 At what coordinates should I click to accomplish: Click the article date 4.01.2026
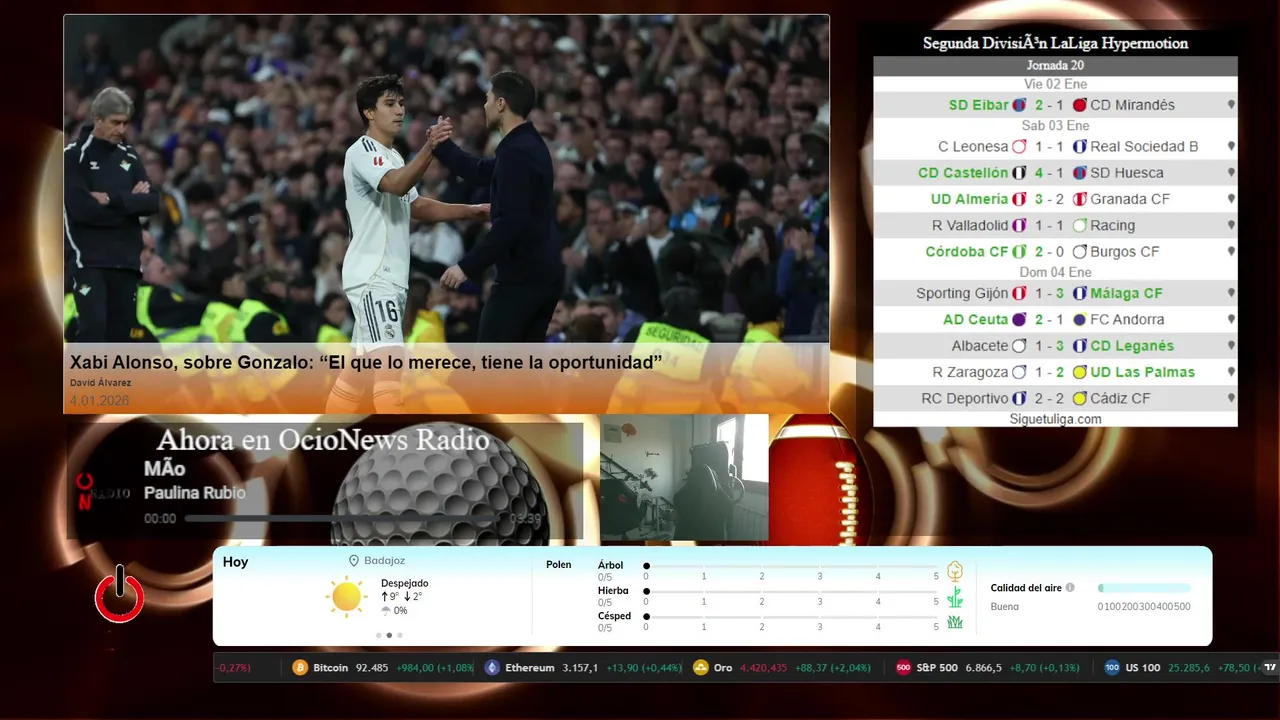coord(99,401)
